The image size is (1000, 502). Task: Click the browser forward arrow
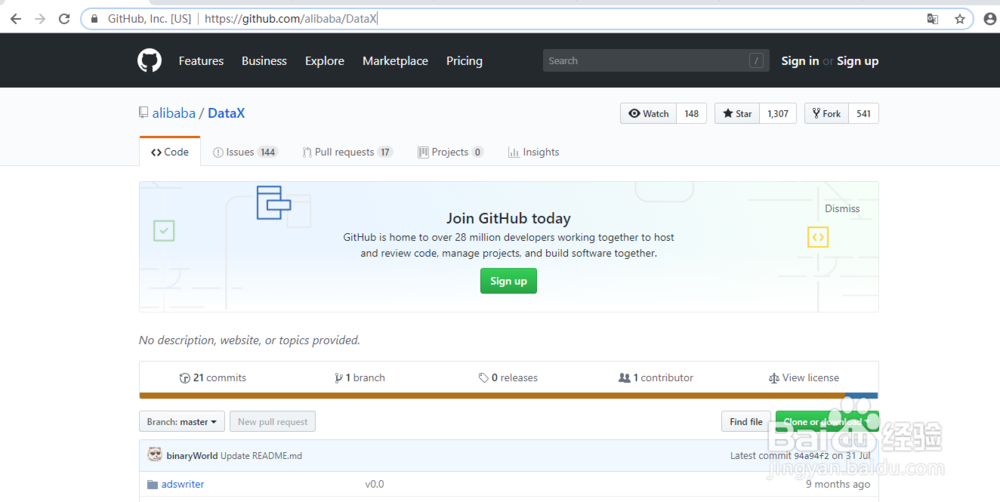40,19
